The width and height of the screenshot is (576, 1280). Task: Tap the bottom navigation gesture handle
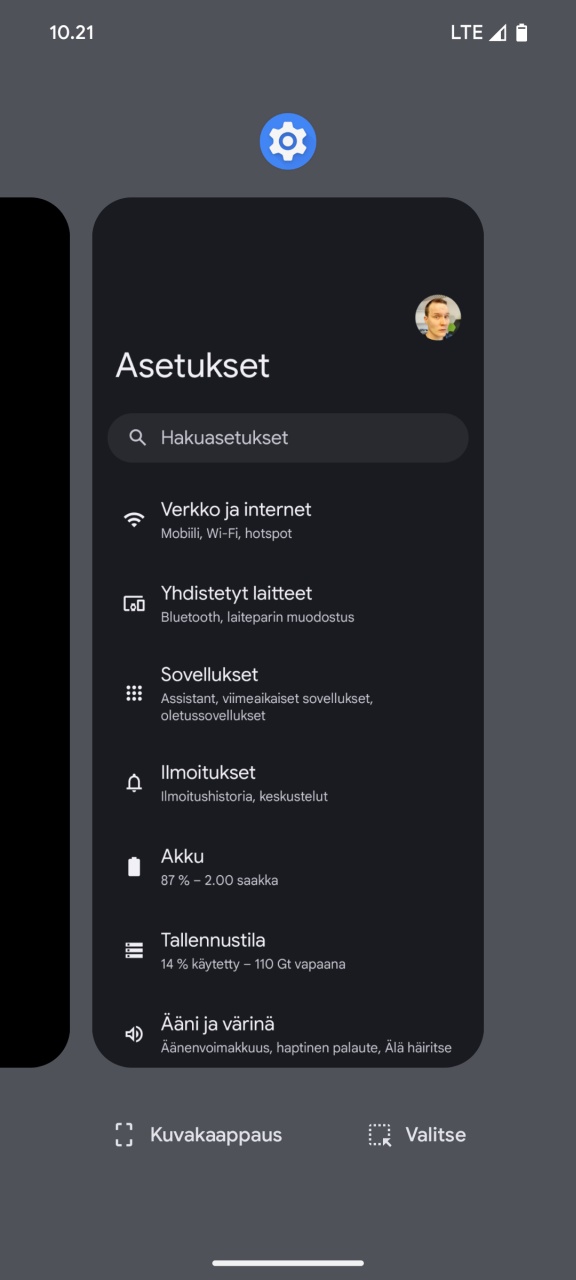[x=288, y=1263]
